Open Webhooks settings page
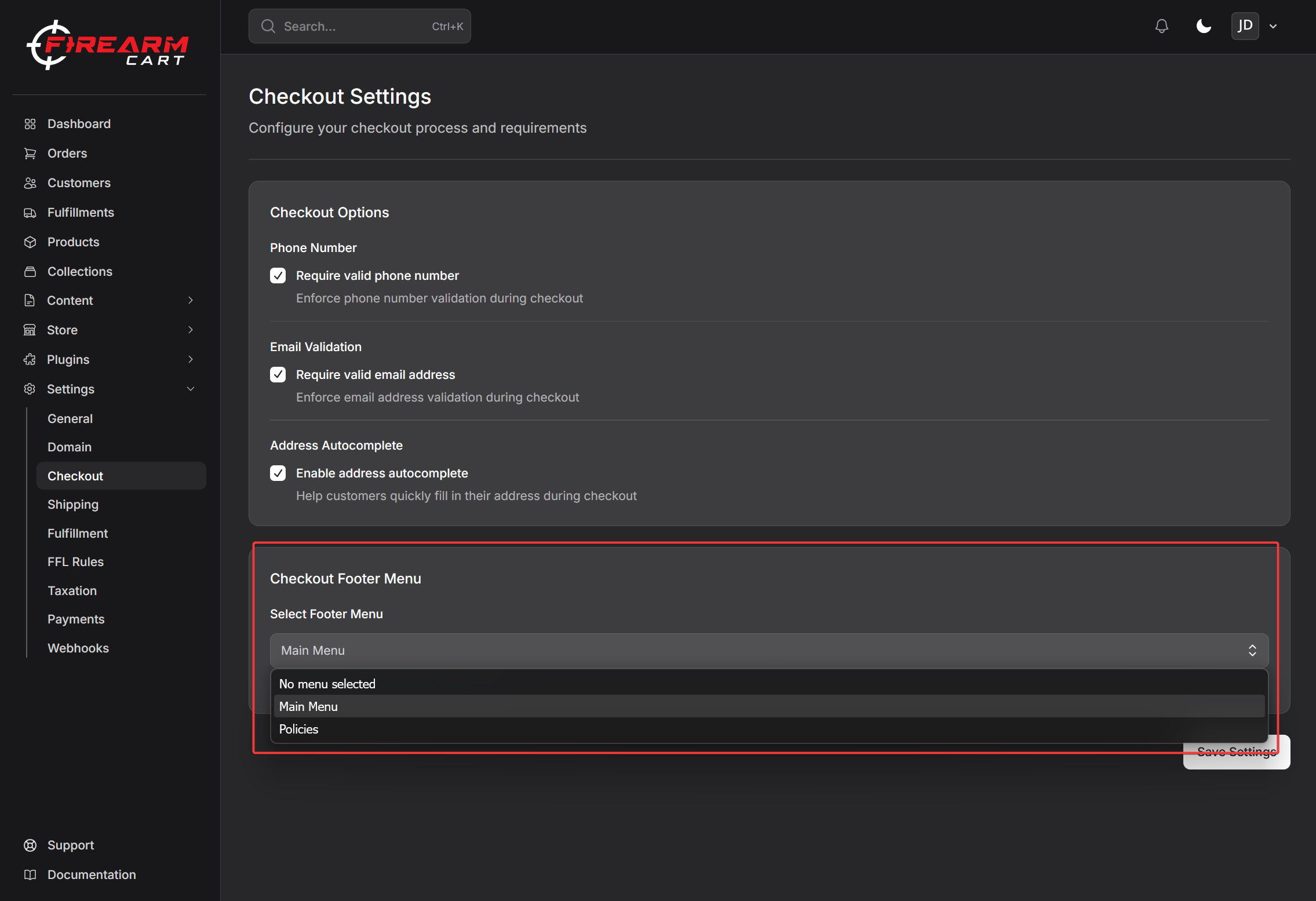Viewport: 1316px width, 901px height. click(121, 648)
